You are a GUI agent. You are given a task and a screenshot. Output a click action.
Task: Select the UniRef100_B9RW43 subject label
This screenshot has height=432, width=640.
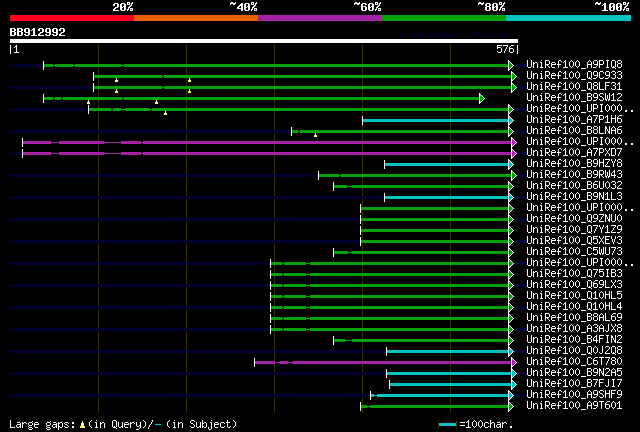(574, 174)
